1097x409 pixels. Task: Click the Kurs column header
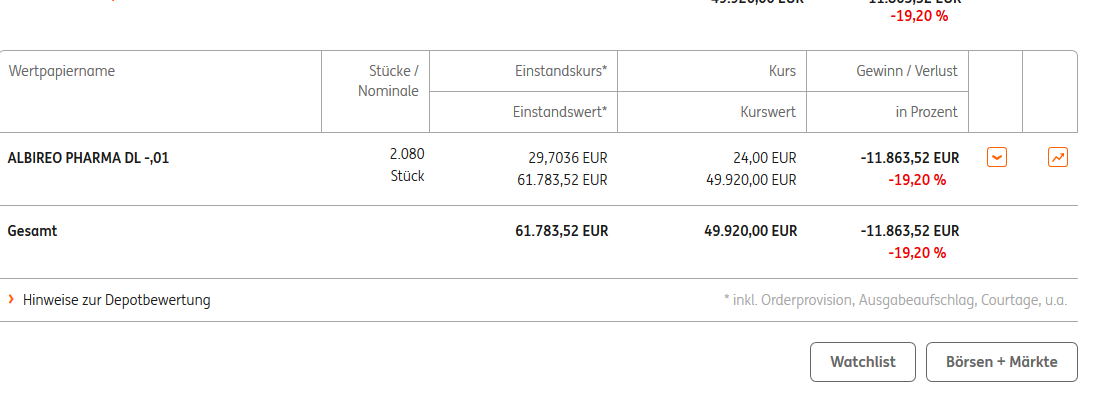pos(781,71)
